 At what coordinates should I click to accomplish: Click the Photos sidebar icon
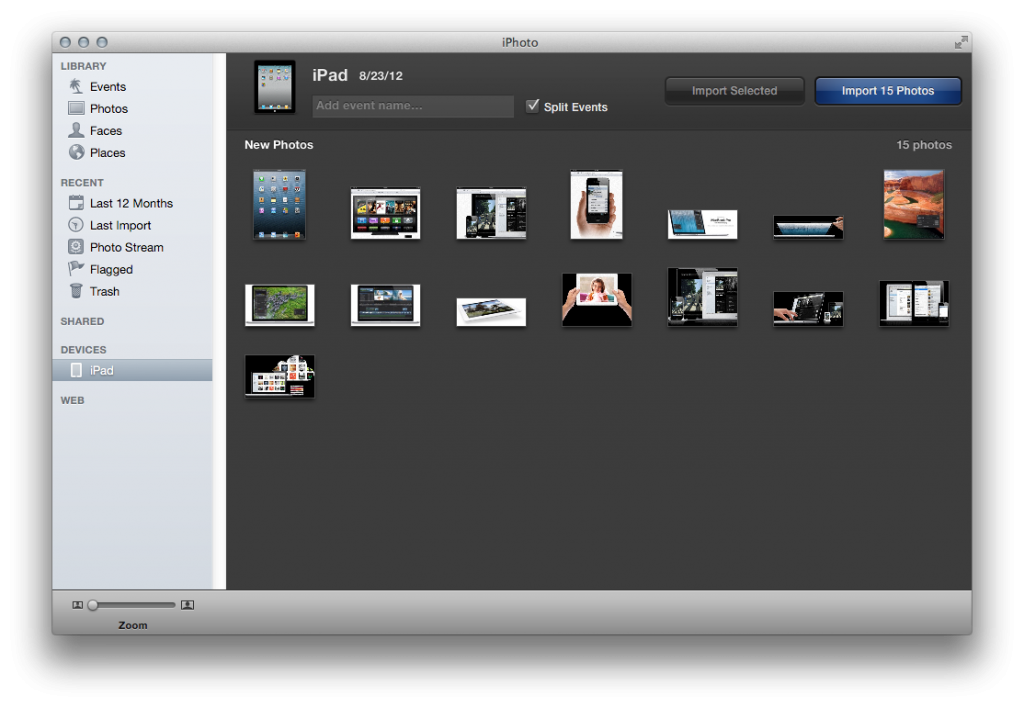[76, 108]
